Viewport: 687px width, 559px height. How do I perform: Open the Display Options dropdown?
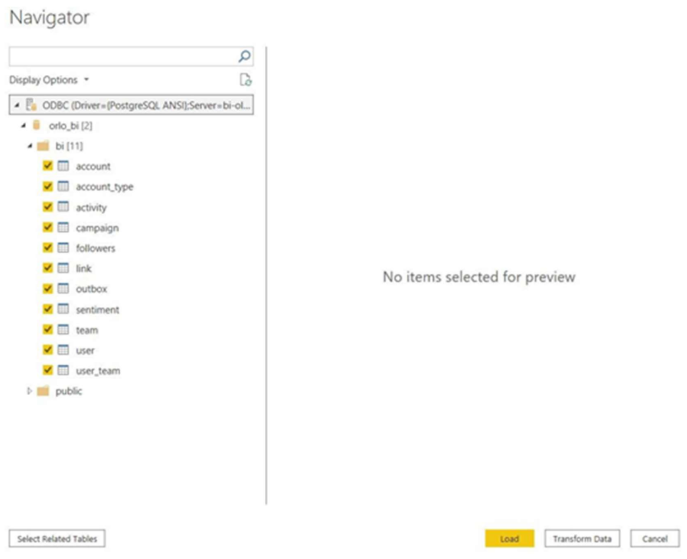49,80
